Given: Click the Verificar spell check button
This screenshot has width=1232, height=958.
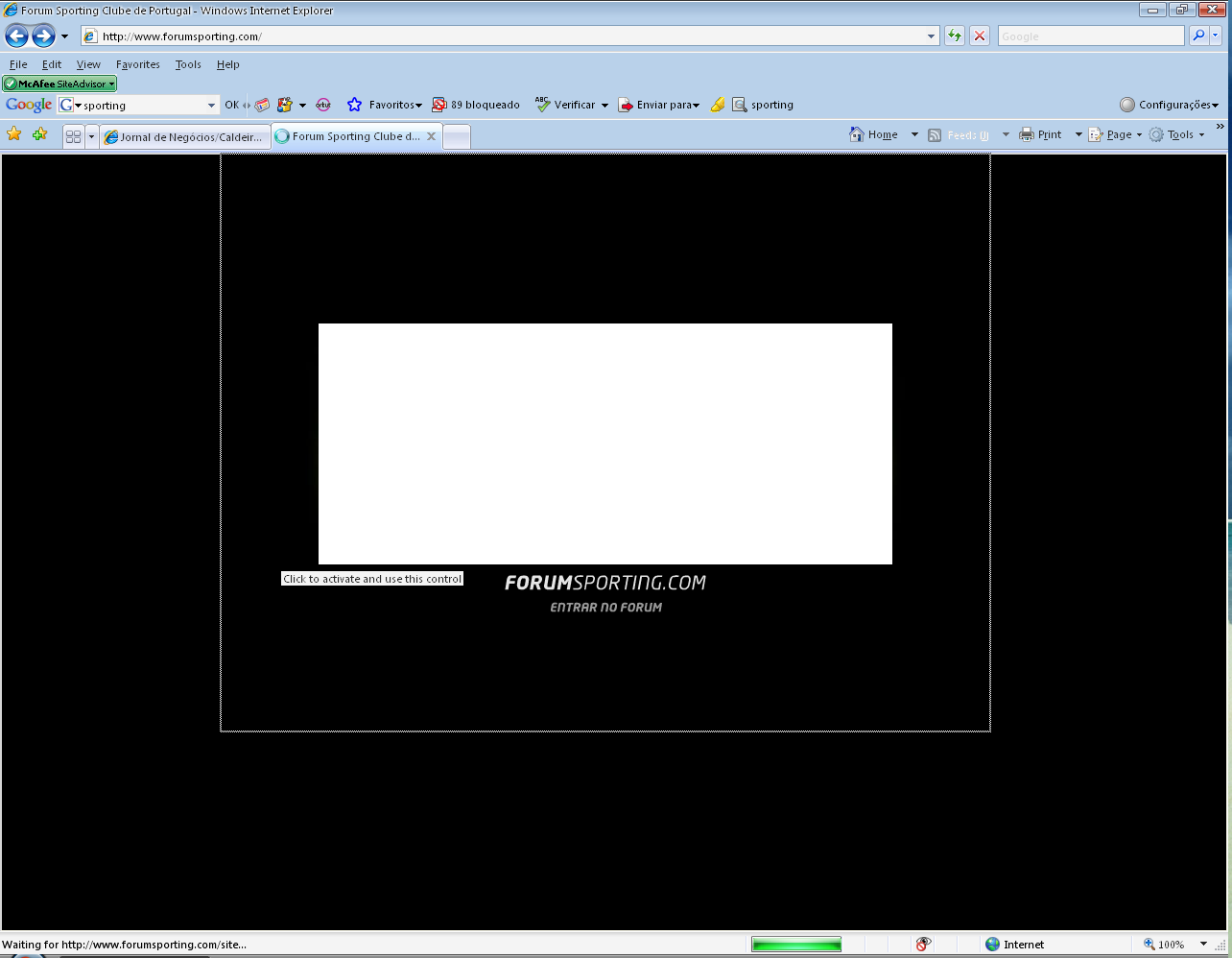Looking at the screenshot, I should coord(565,106).
